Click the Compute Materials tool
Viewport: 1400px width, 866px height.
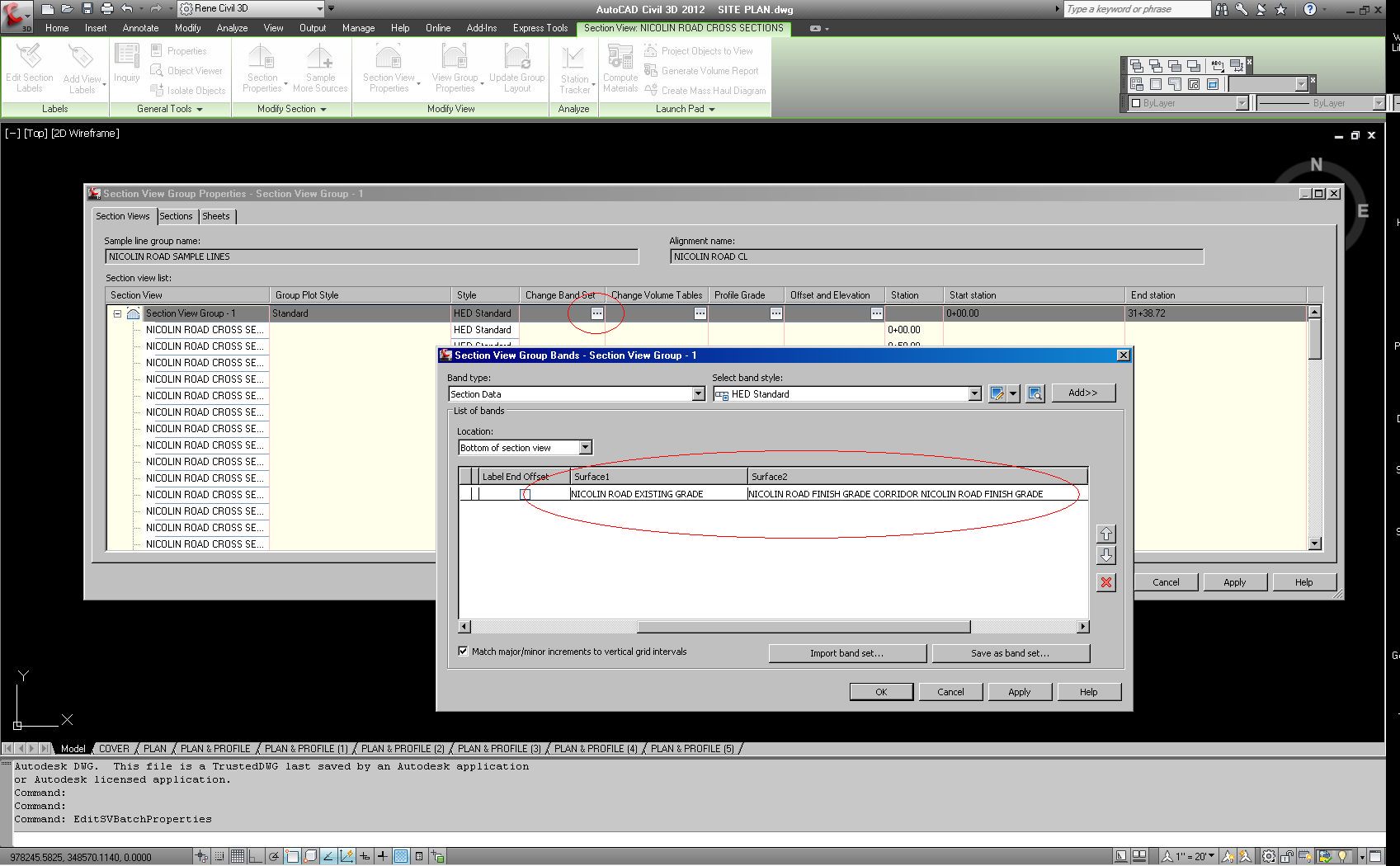(x=620, y=68)
